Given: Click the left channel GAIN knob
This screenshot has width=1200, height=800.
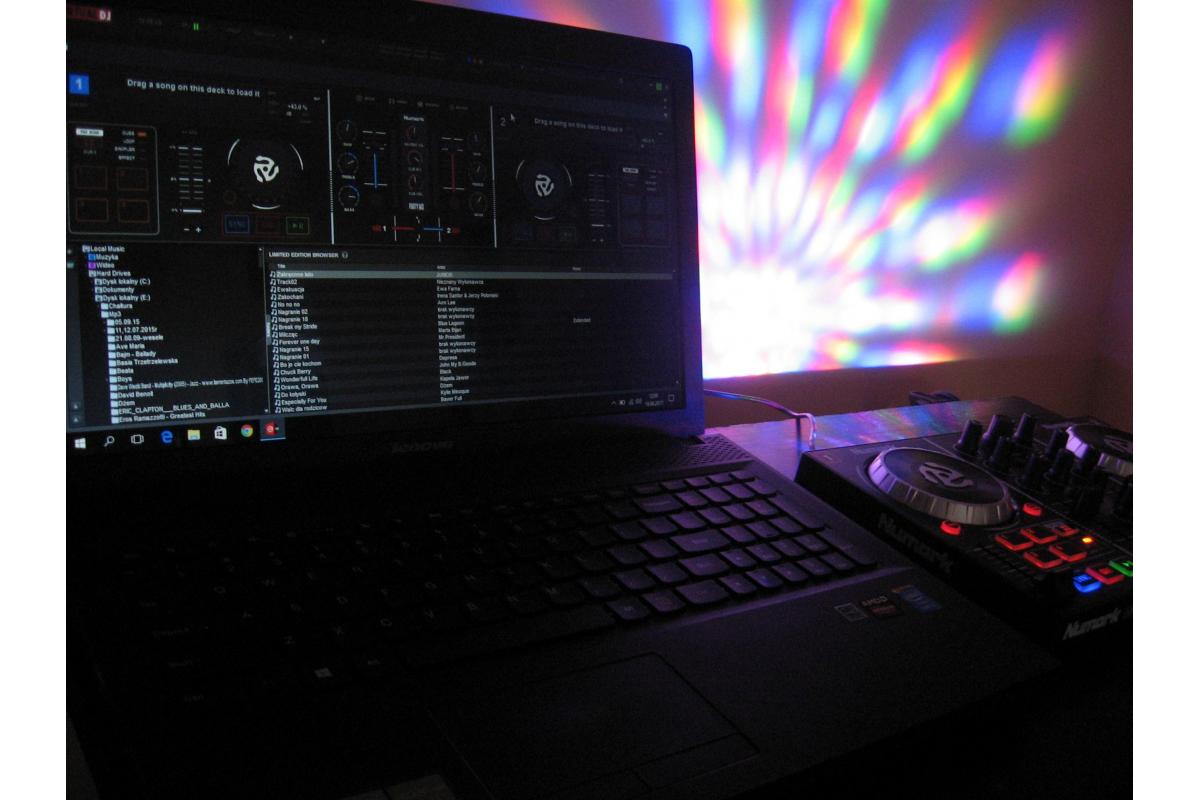Looking at the screenshot, I should click(x=347, y=128).
